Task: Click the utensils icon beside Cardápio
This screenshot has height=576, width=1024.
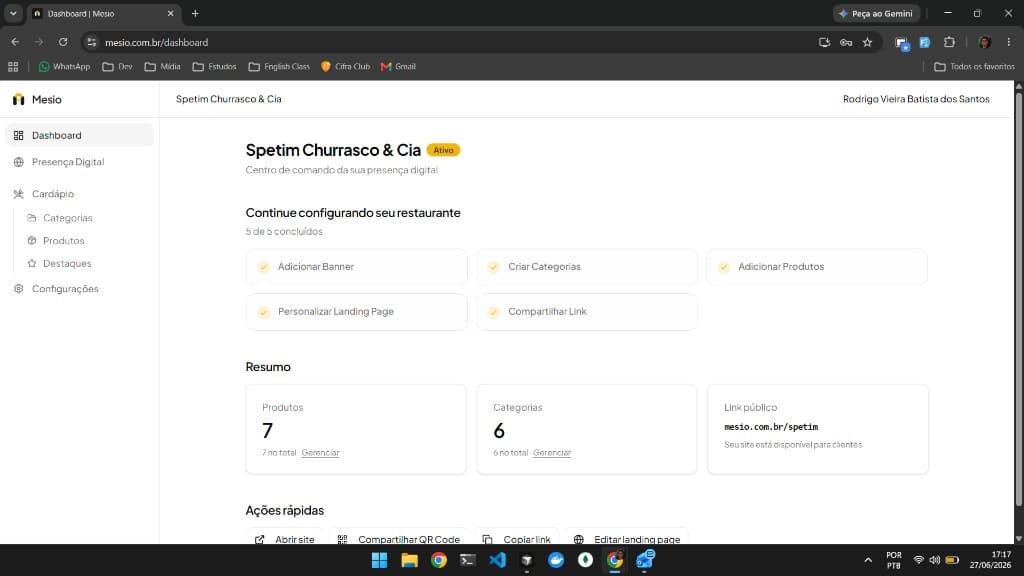Action: tap(18, 194)
